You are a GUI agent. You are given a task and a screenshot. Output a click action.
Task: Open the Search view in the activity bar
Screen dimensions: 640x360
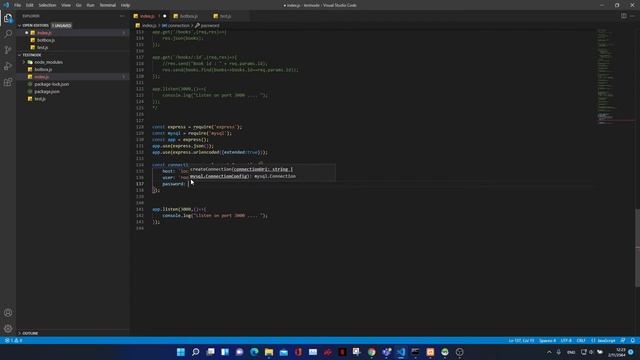click(8, 34)
